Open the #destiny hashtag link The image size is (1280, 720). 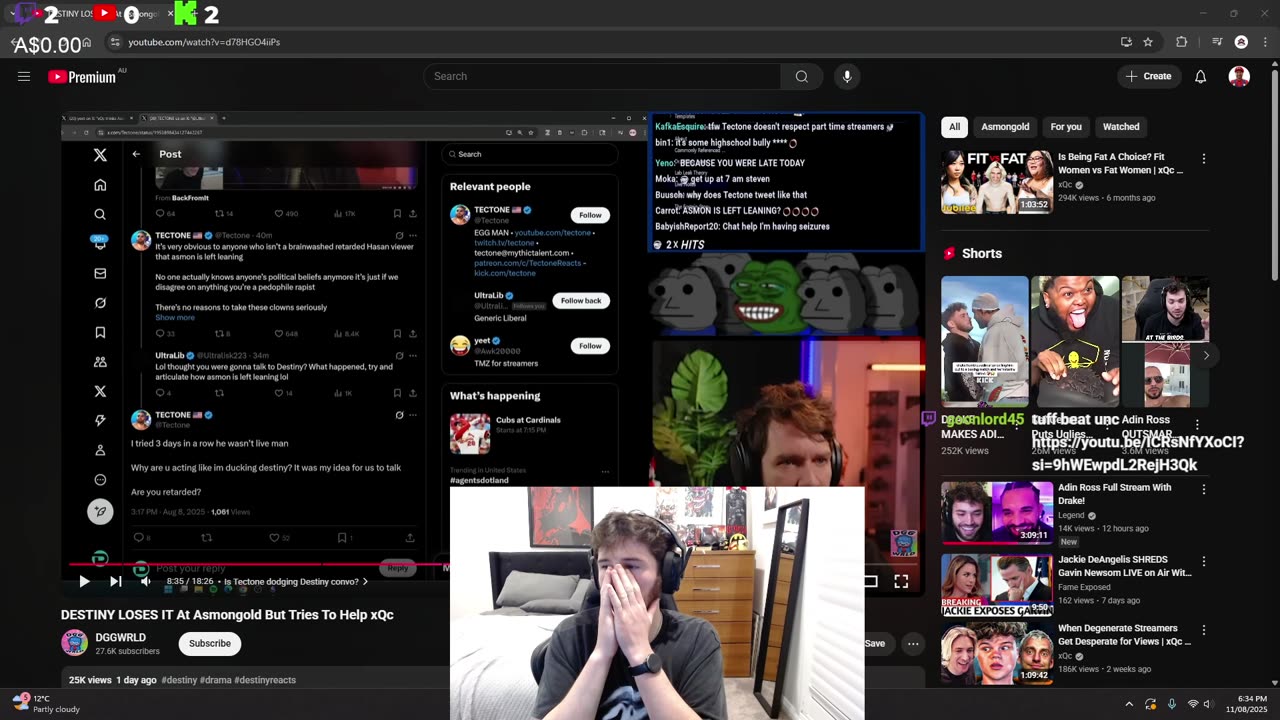[x=179, y=680]
